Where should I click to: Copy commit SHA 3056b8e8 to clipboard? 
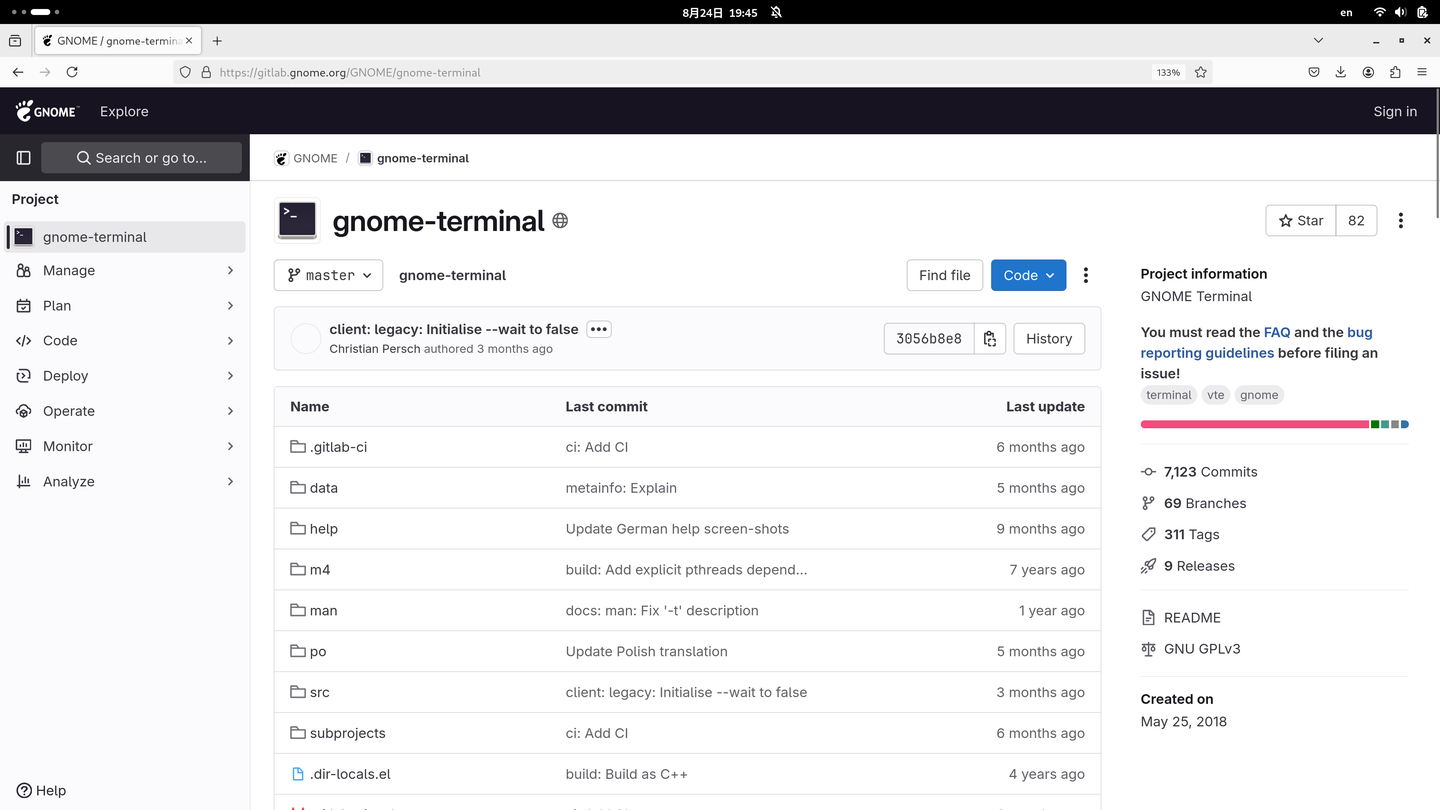tap(989, 338)
